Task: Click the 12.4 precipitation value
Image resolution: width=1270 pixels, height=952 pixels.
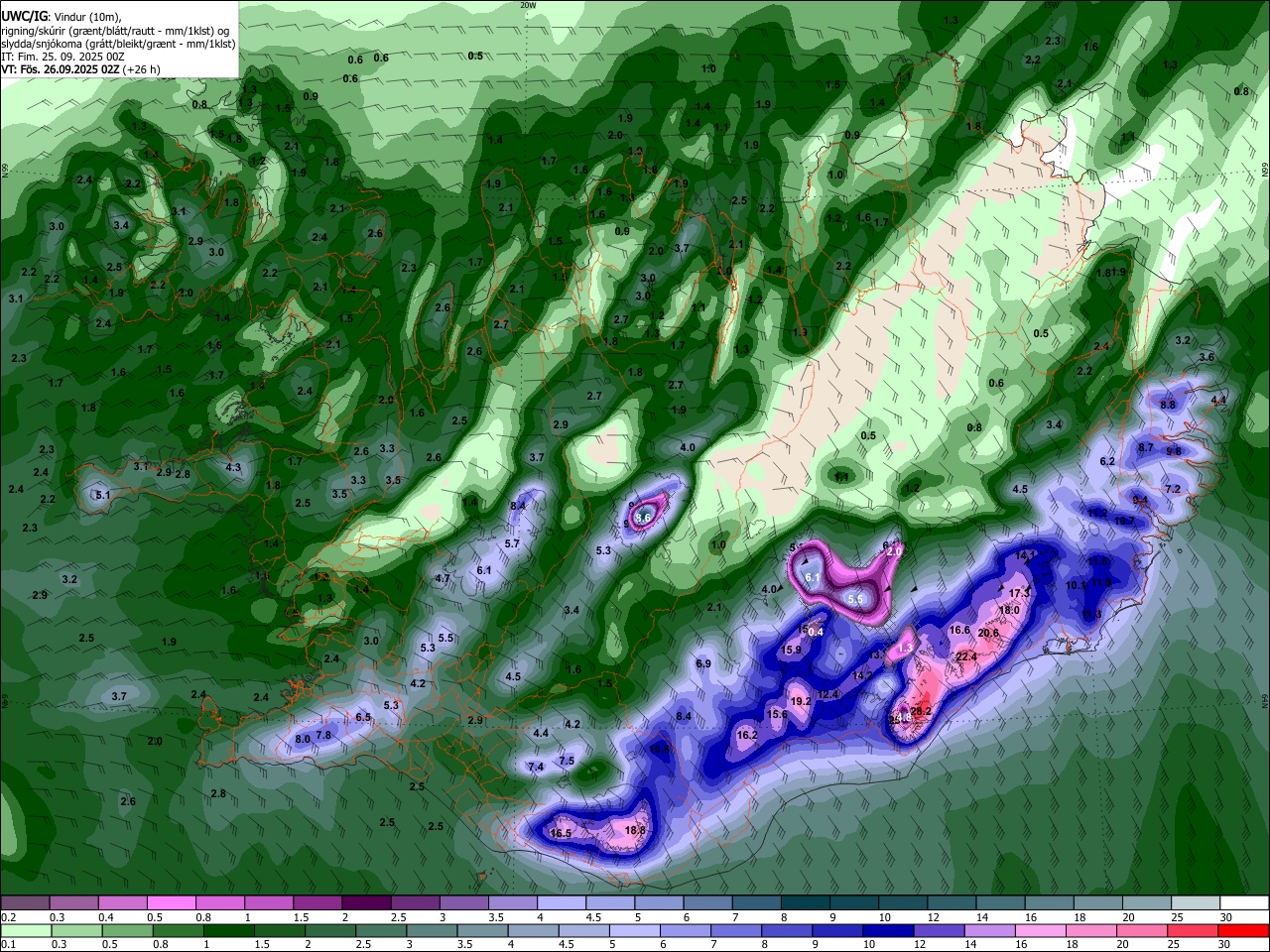Action: (x=828, y=694)
